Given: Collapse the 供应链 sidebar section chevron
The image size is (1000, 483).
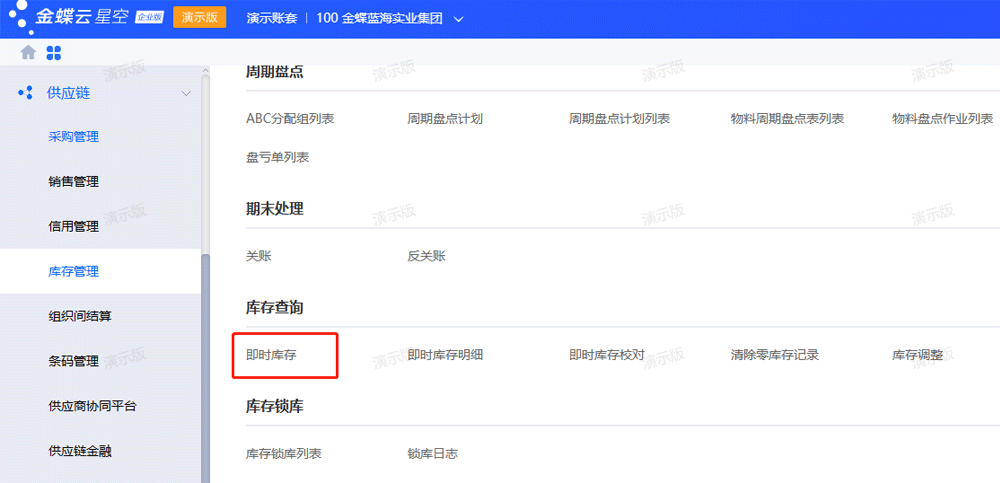Looking at the screenshot, I should point(185,93).
